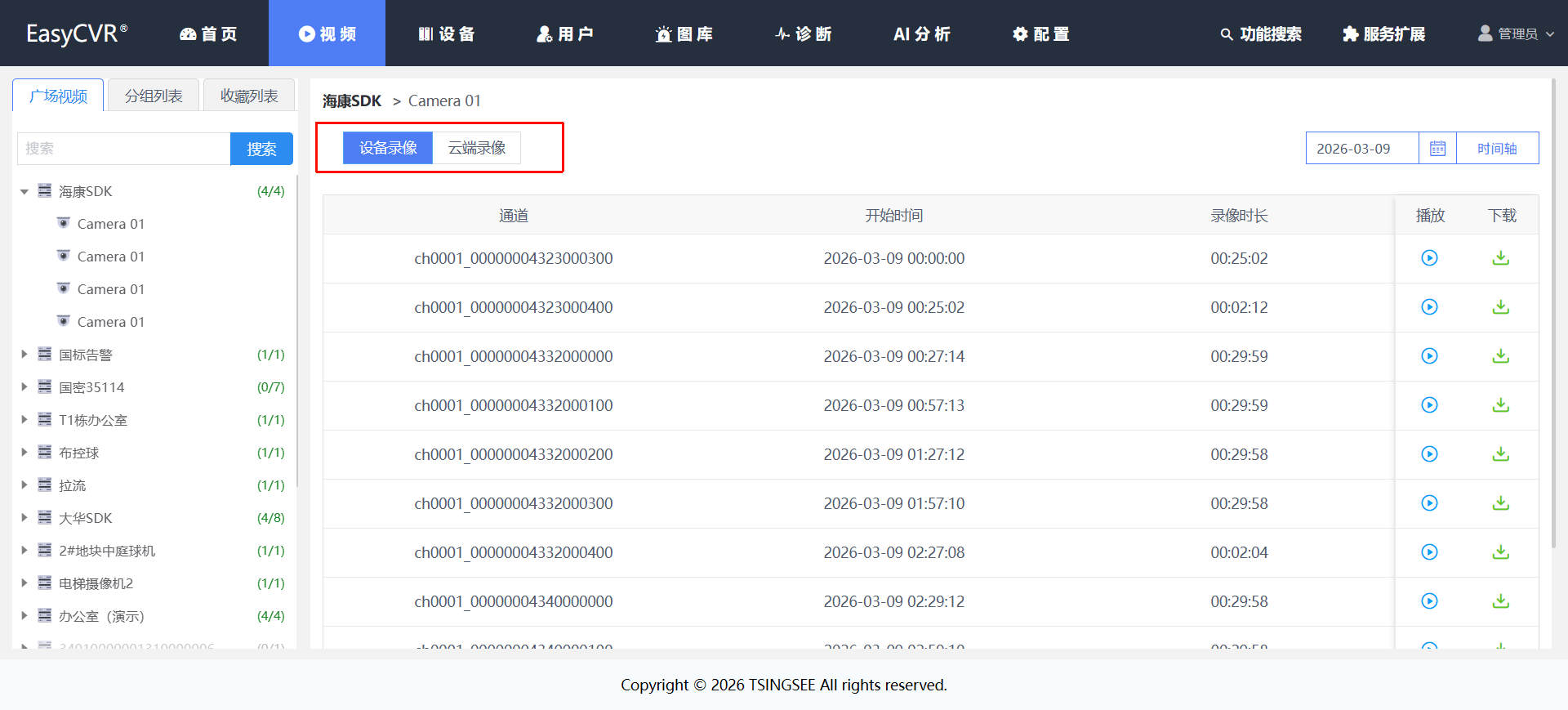Download the 00:25:02 recording
Image resolution: width=1568 pixels, height=710 pixels.
coord(1500,307)
